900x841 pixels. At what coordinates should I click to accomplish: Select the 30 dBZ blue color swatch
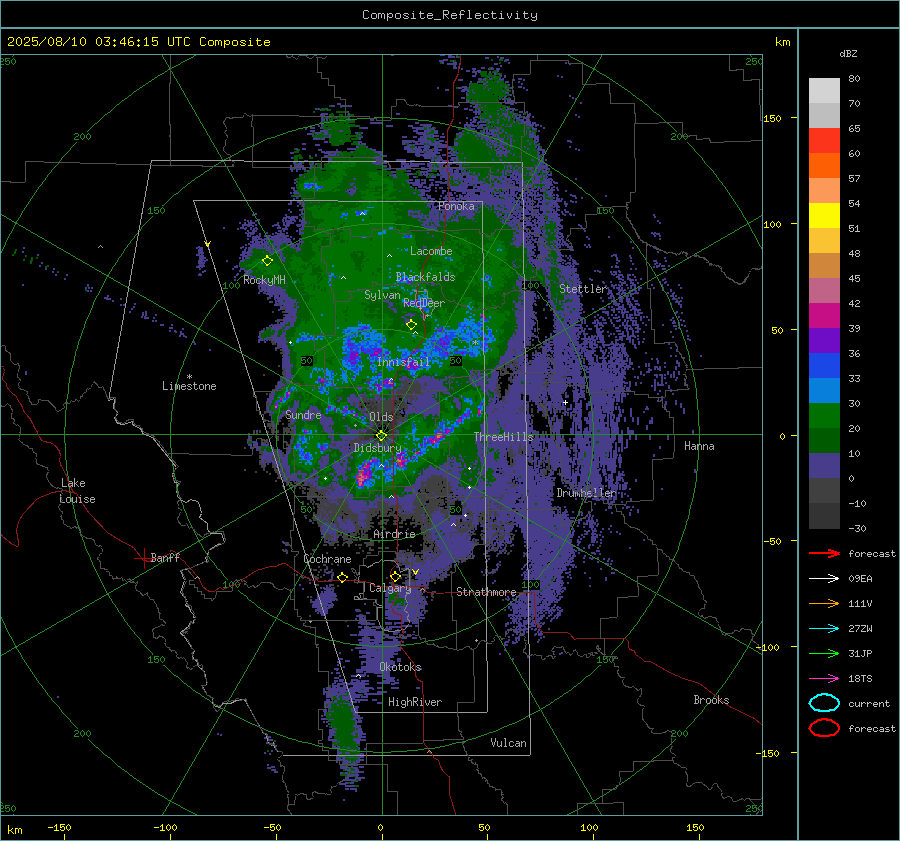click(824, 390)
